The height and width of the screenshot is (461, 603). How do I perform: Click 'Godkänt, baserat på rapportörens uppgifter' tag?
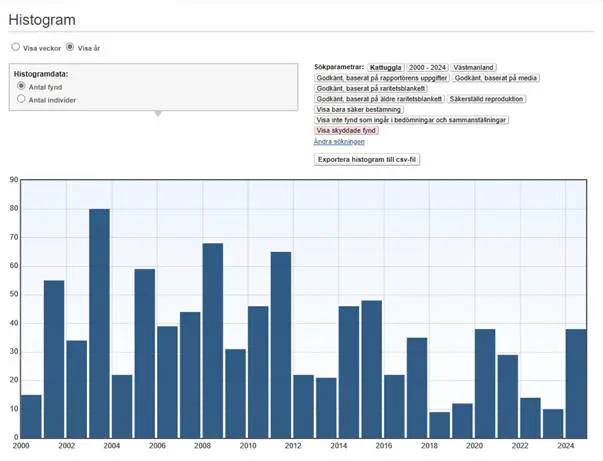coord(381,77)
